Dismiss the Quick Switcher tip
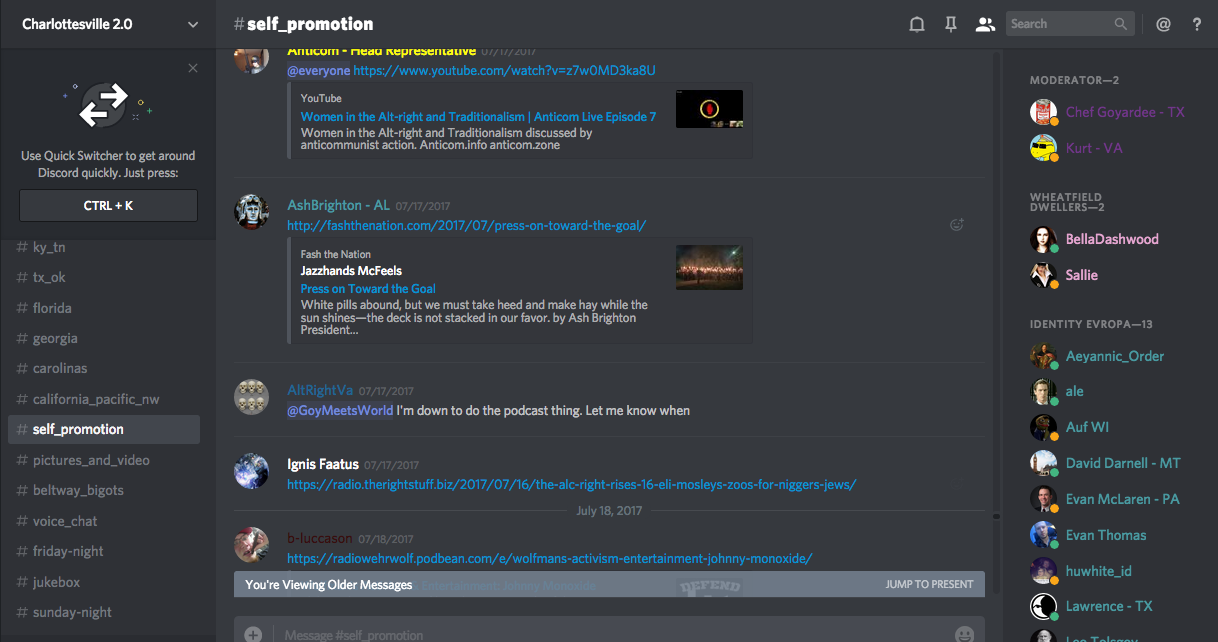The width and height of the screenshot is (1218, 642). 193,68
